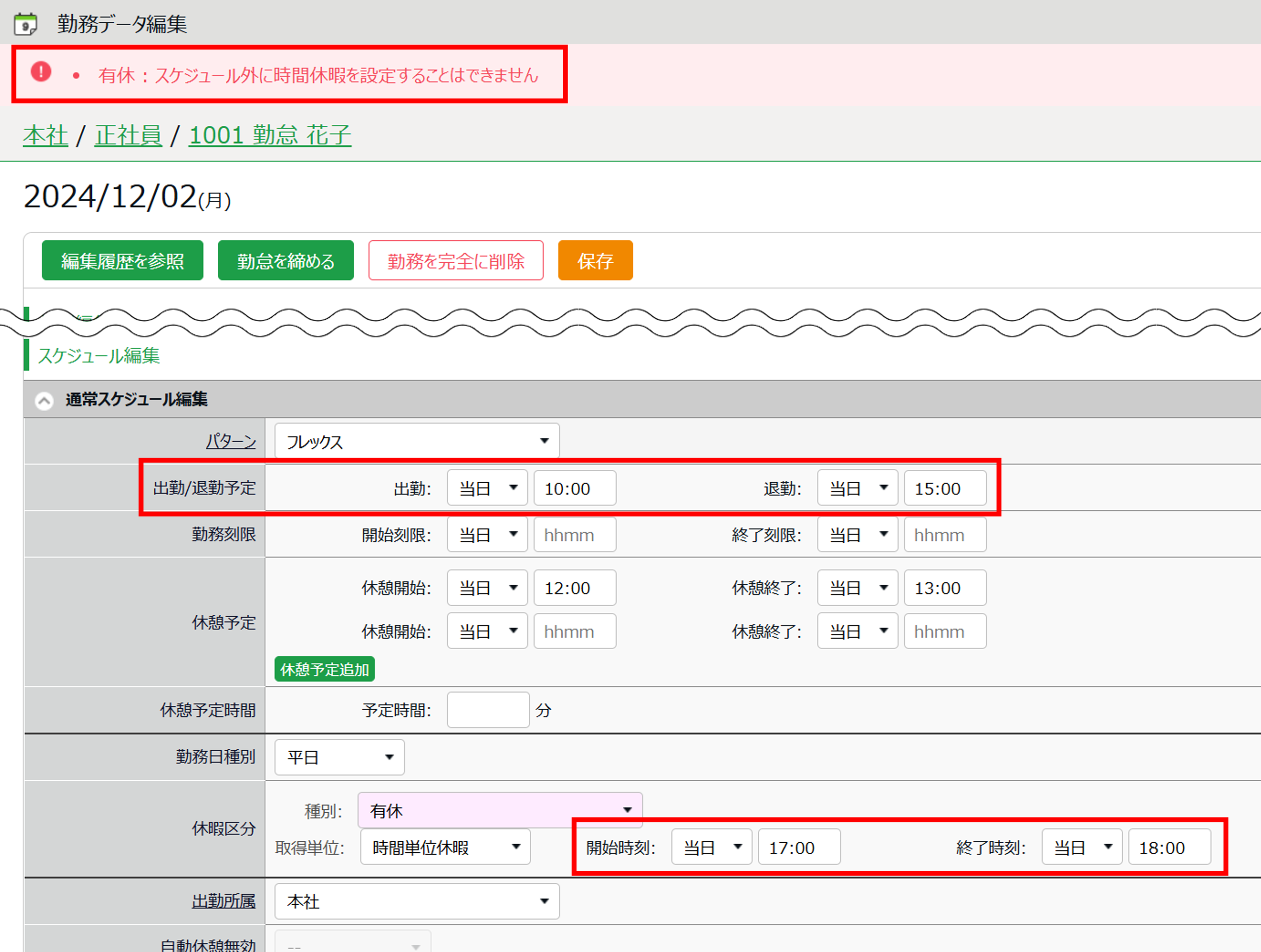The width and height of the screenshot is (1261, 952).
Task: Open the 休暇区分 種別 dropdown showing 有休
Action: (x=499, y=810)
